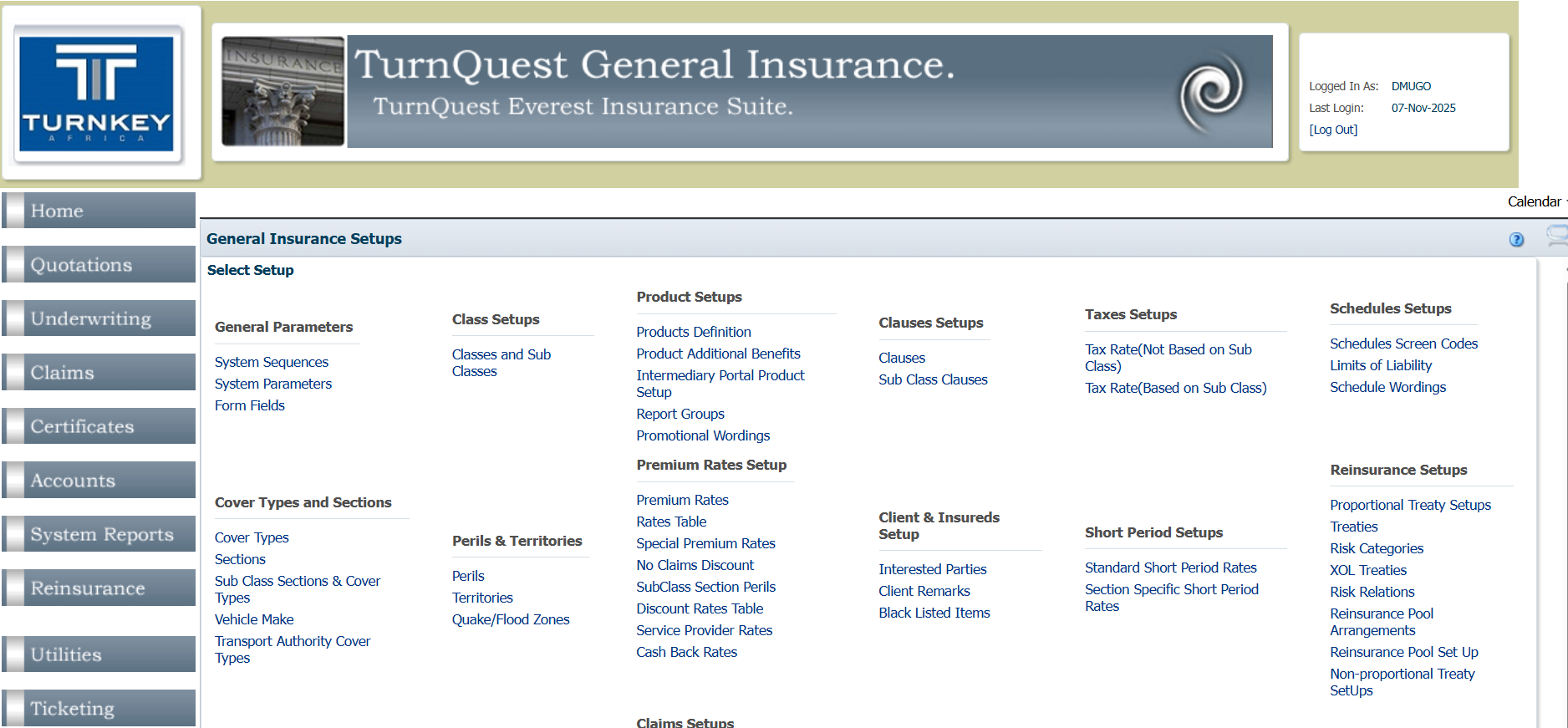Viewport: 1568px width, 728px height.
Task: Open Transport Authority Cover Types
Action: click(293, 649)
